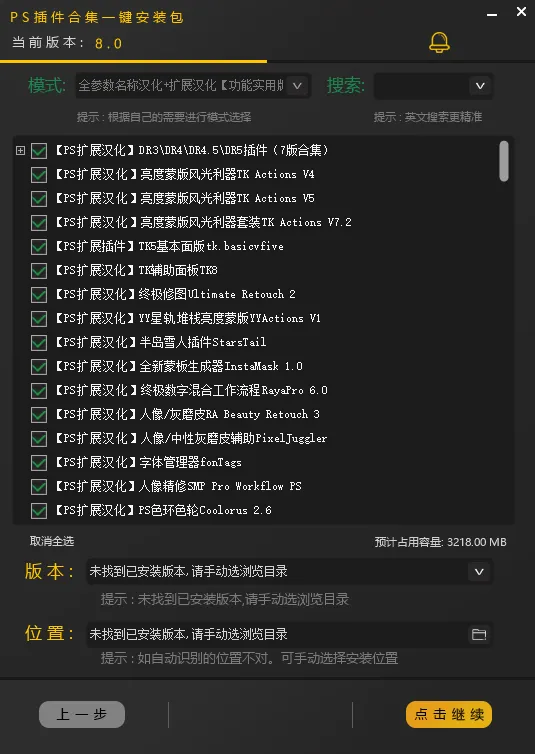The height and width of the screenshot is (754, 535).
Task: Toggle the Coolorus 2.6 color wheel checkbox
Action: [39, 511]
